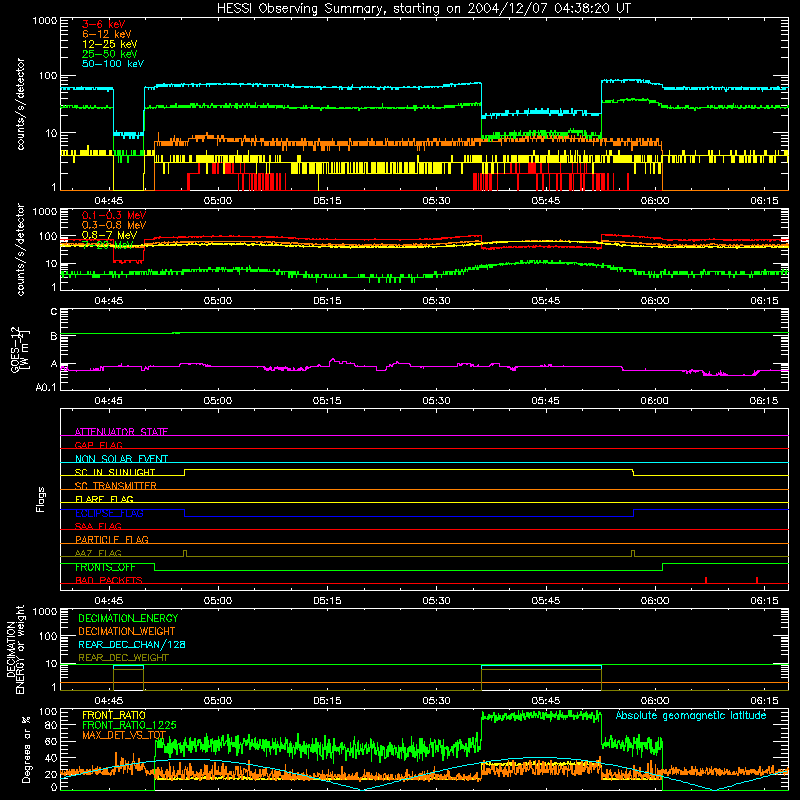Click the 0.3-0.8 MeV legend label
This screenshot has height=800, width=800.
tap(114, 225)
